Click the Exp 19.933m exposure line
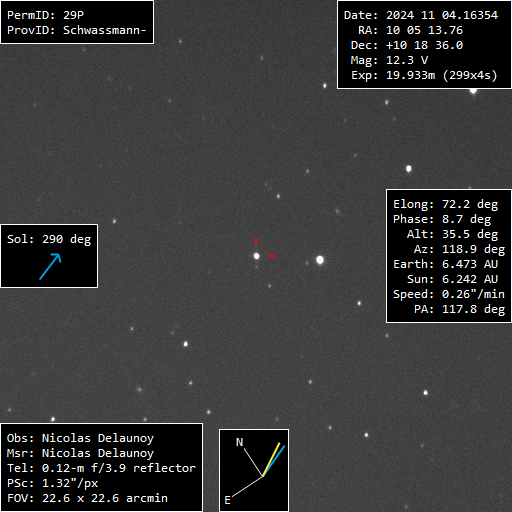 (424, 75)
